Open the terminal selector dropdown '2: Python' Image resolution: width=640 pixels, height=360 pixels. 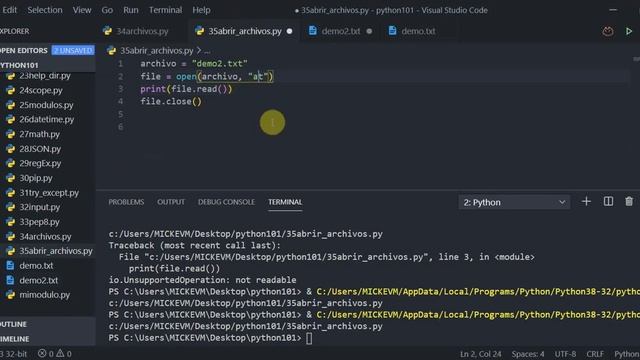tap(514, 202)
